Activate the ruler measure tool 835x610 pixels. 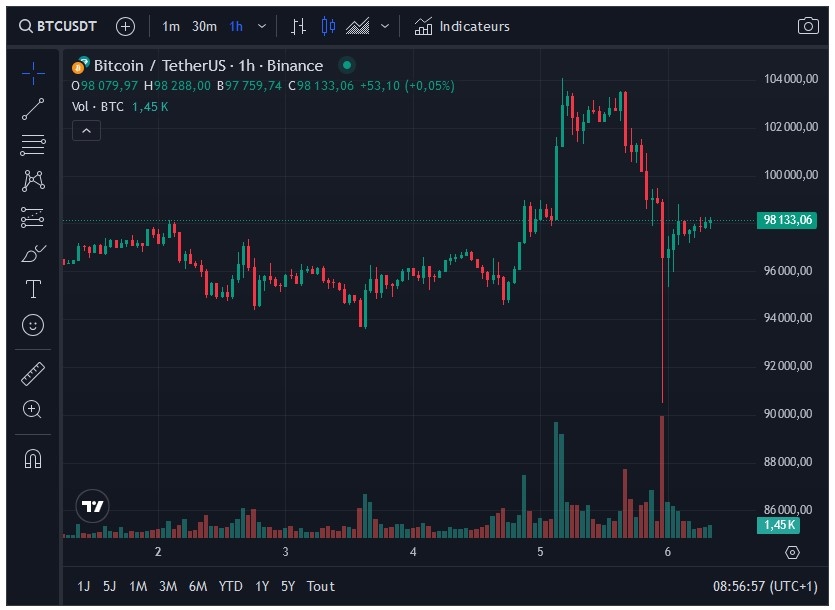[33, 374]
